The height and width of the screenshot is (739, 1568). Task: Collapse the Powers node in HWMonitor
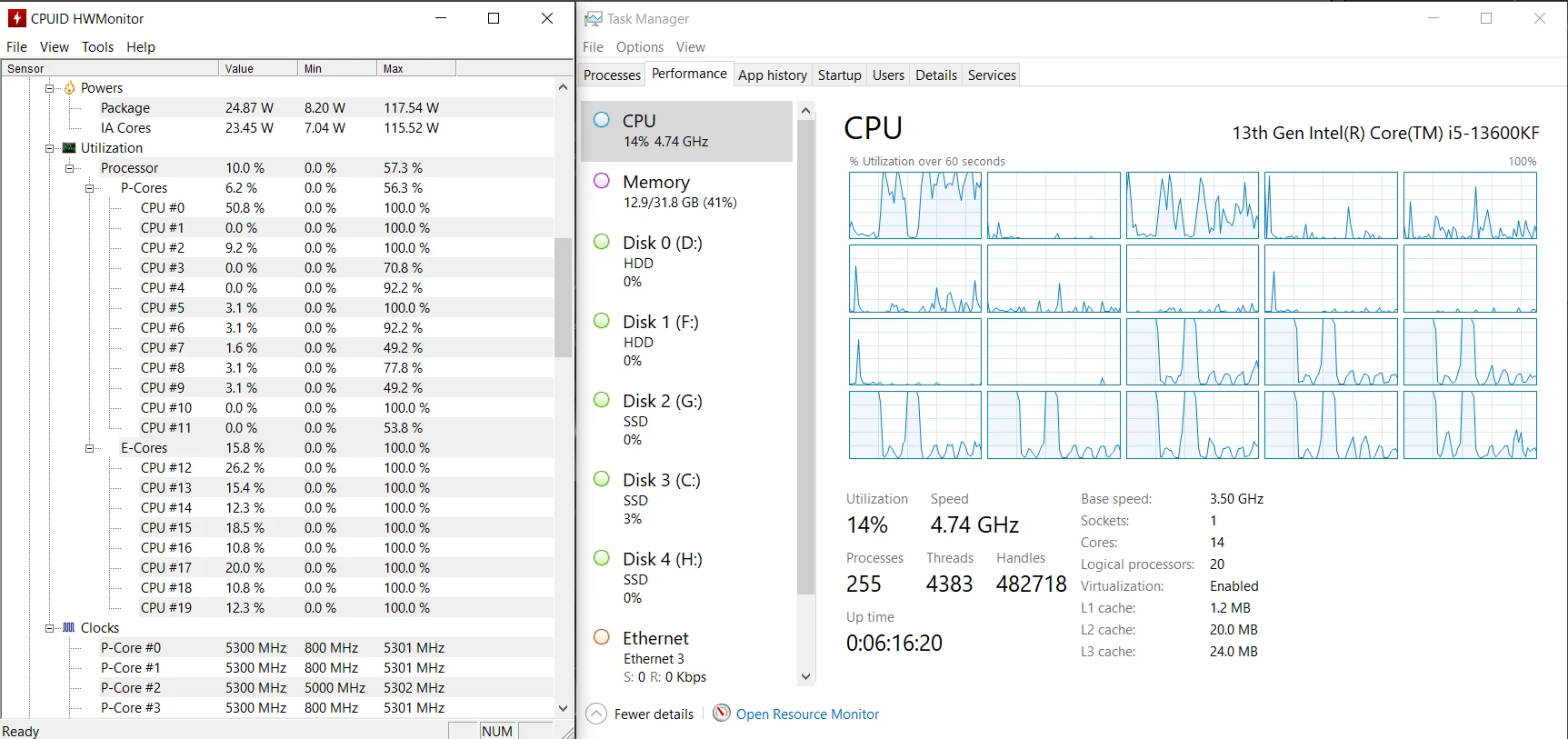(x=50, y=88)
